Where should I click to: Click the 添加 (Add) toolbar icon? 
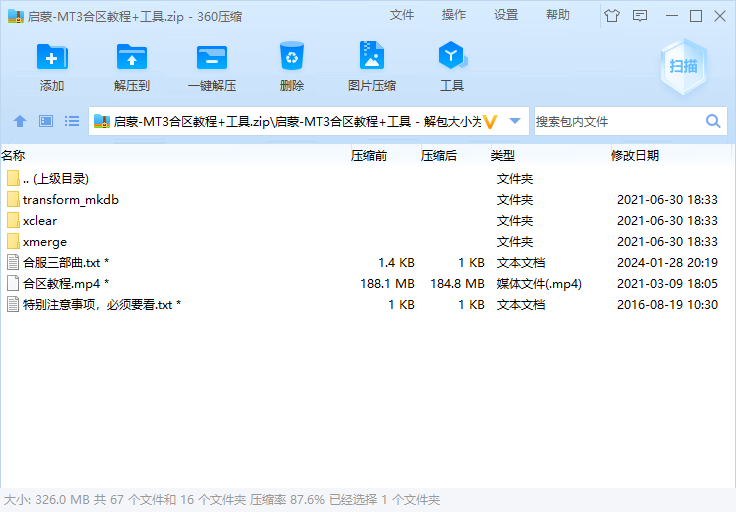click(52, 57)
